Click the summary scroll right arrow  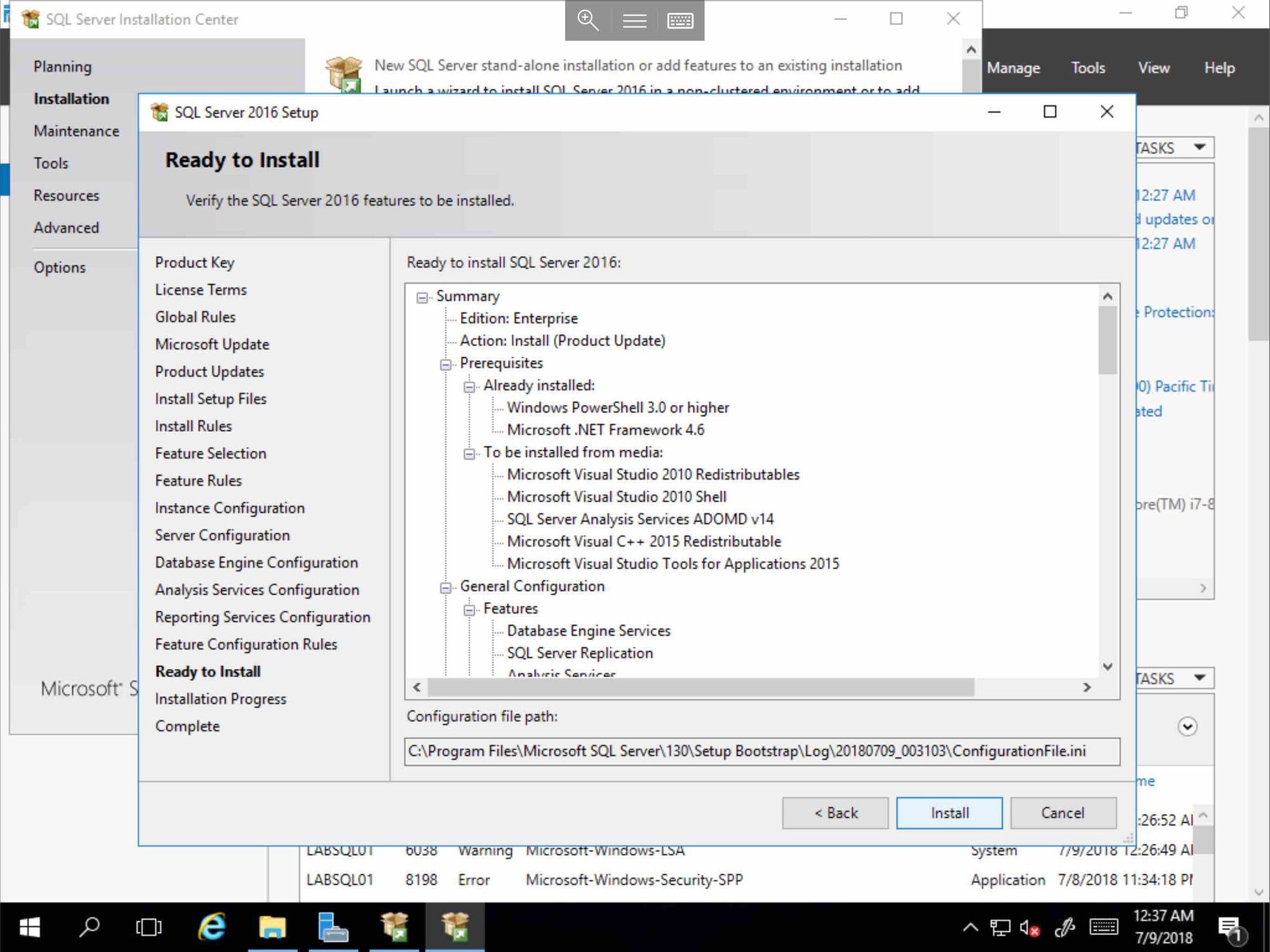pos(1087,687)
